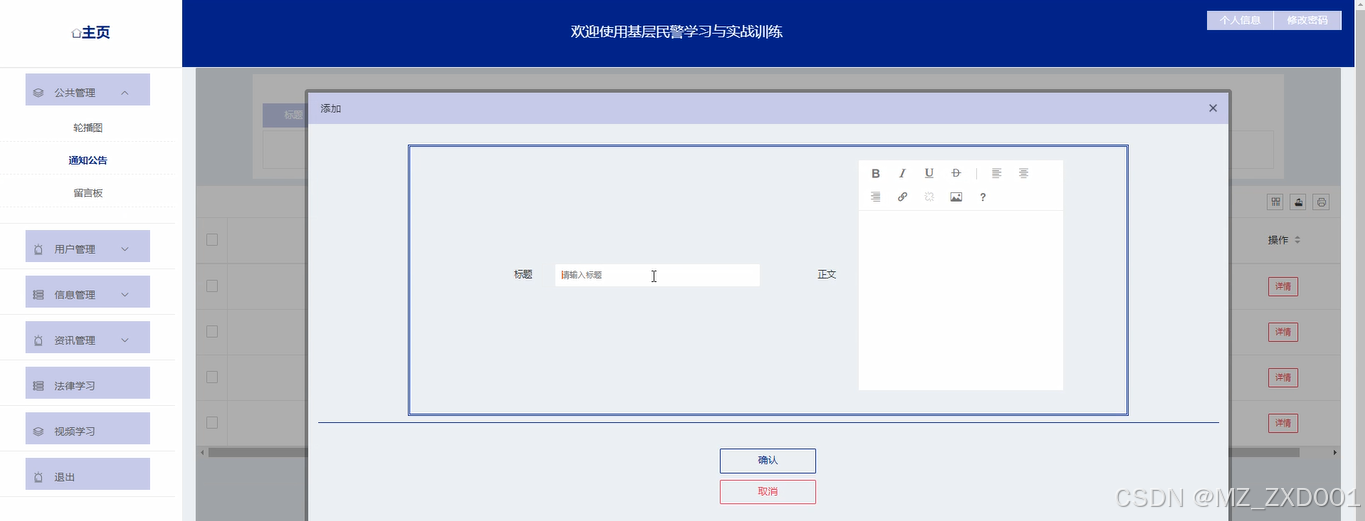Align text right in the editor
1365x521 pixels.
(x=876, y=197)
